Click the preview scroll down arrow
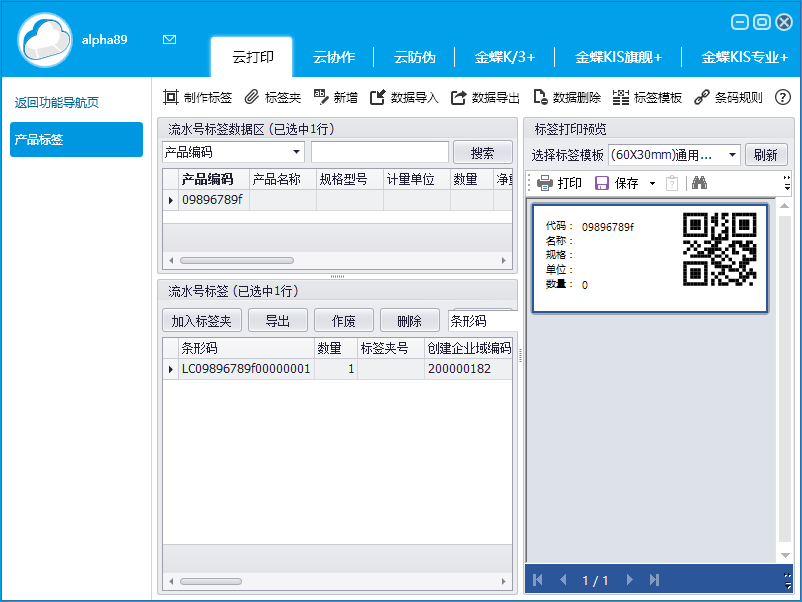The height and width of the screenshot is (602, 802). click(x=784, y=555)
